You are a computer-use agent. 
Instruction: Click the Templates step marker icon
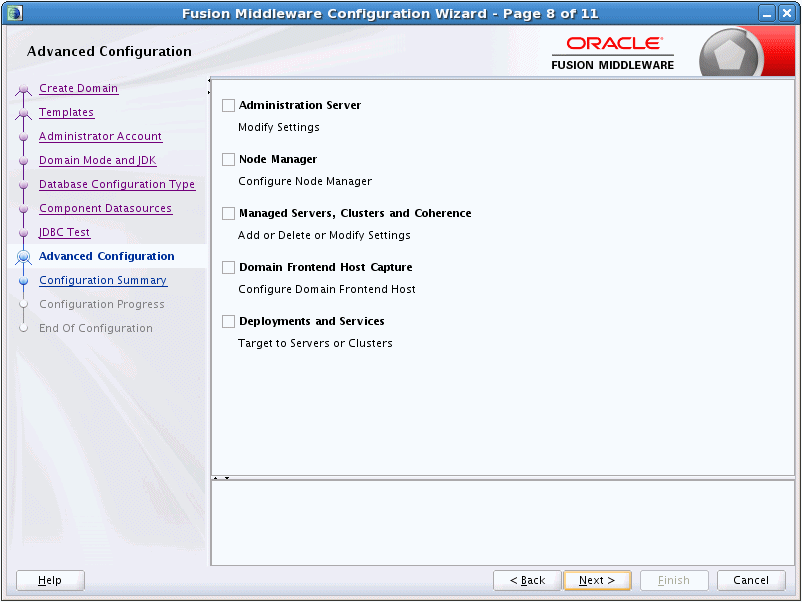[24, 114]
